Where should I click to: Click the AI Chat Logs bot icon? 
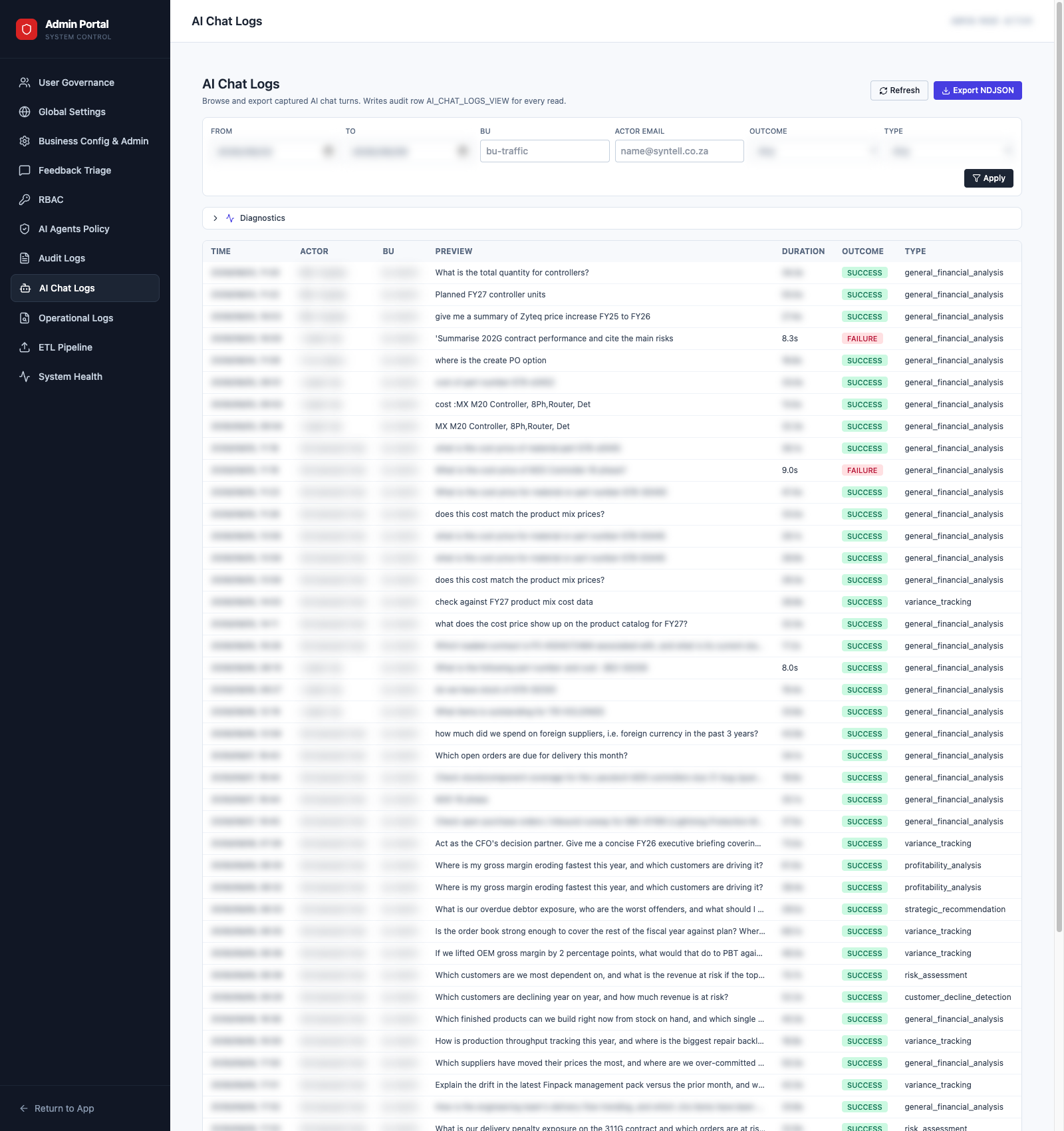point(25,288)
